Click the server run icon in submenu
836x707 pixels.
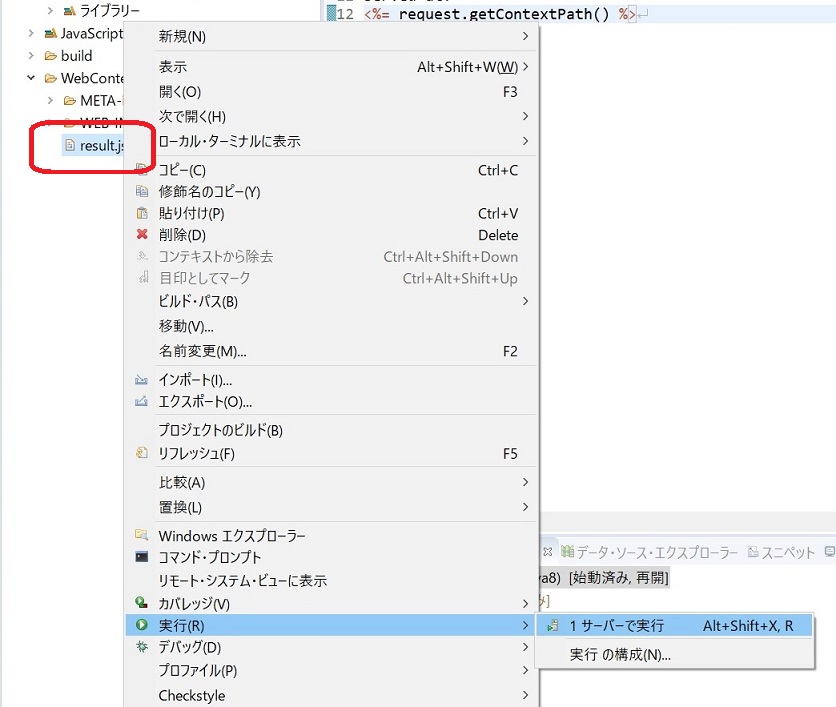(553, 625)
